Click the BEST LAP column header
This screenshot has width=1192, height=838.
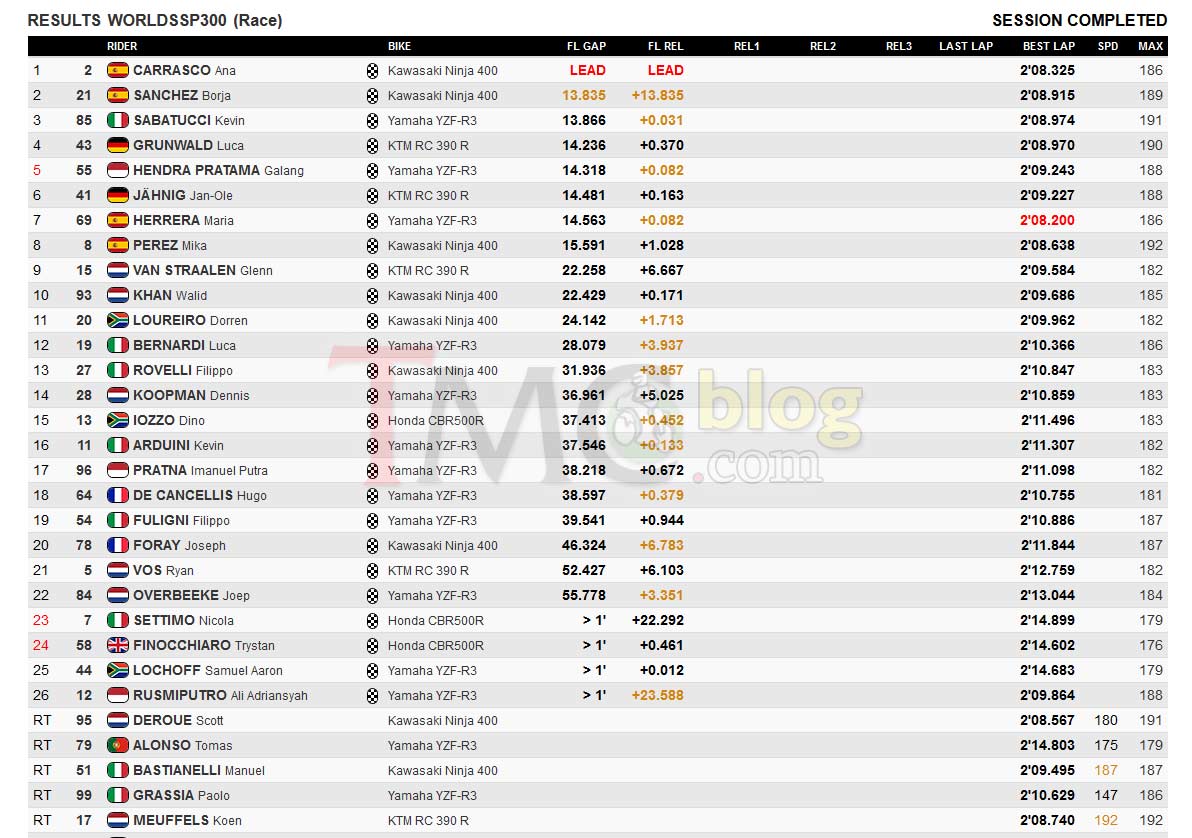pos(1048,46)
